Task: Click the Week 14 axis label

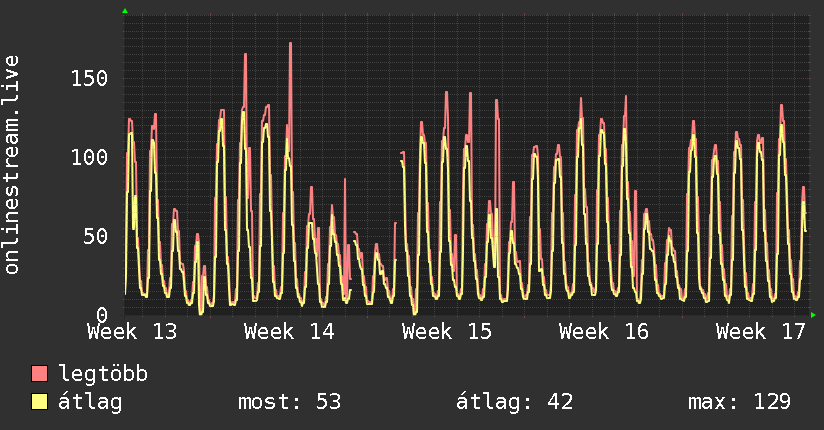Action: pos(289,332)
